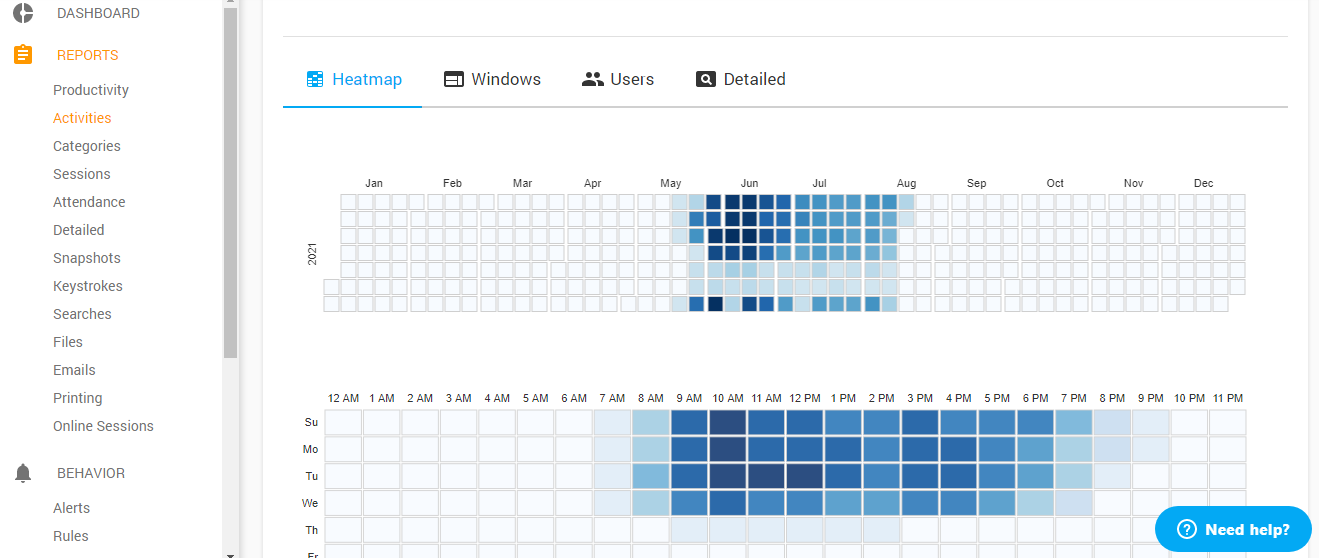Click the Wednesday 6 PM heatmap cell
The width and height of the screenshot is (1319, 558).
click(1035, 502)
